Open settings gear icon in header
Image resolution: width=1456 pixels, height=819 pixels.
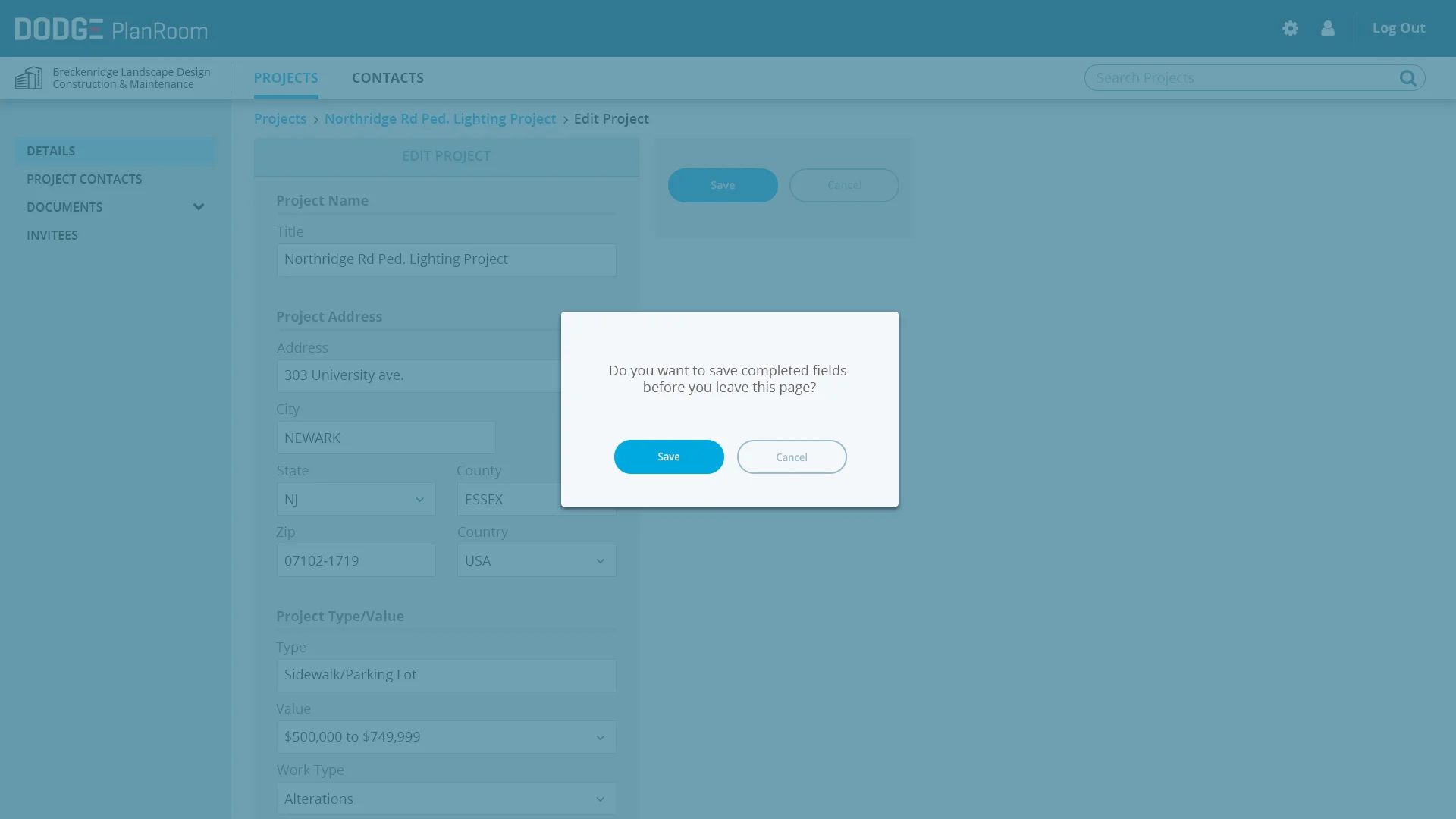[1290, 28]
